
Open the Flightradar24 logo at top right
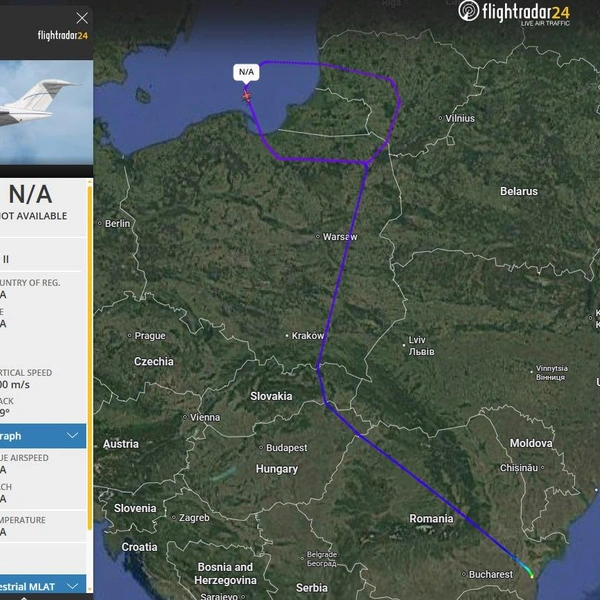click(x=514, y=13)
